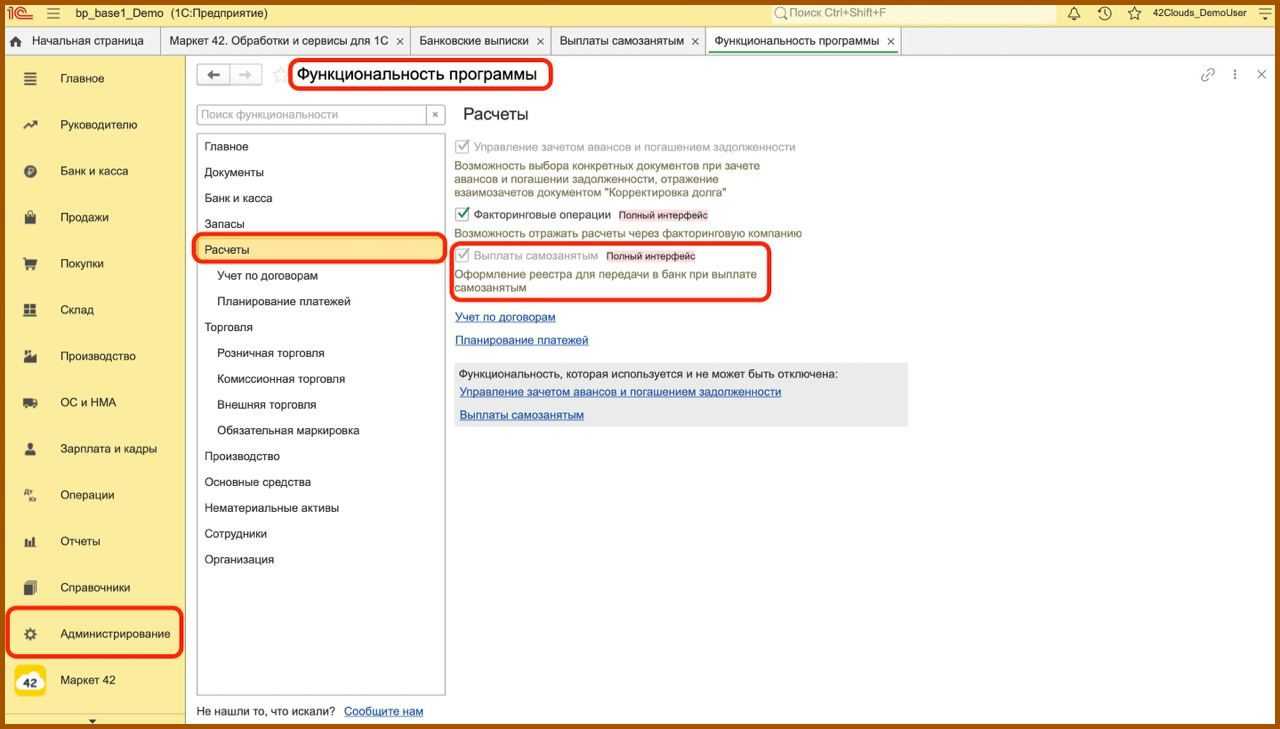1280x729 pixels.
Task: Toggle the Факторинговые операции checkbox
Action: point(462,214)
